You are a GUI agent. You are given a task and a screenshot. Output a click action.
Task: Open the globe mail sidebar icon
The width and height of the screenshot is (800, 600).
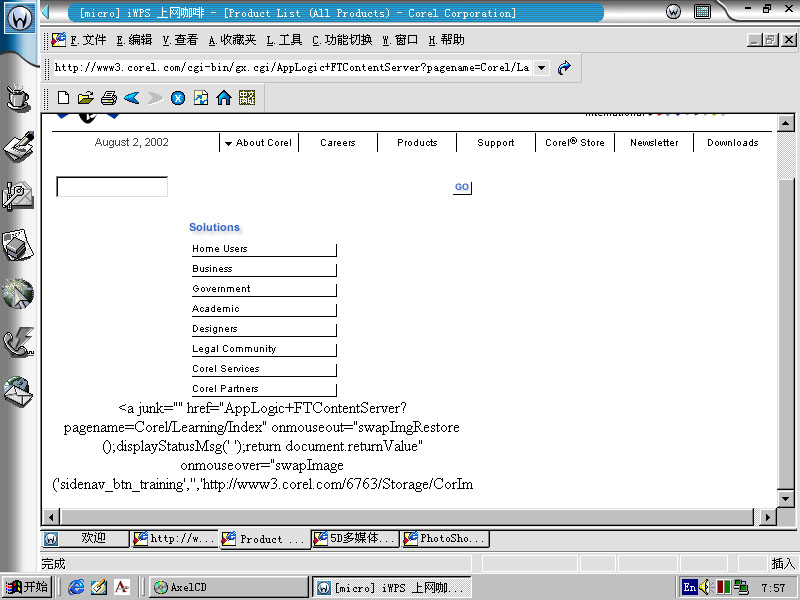[x=18, y=392]
